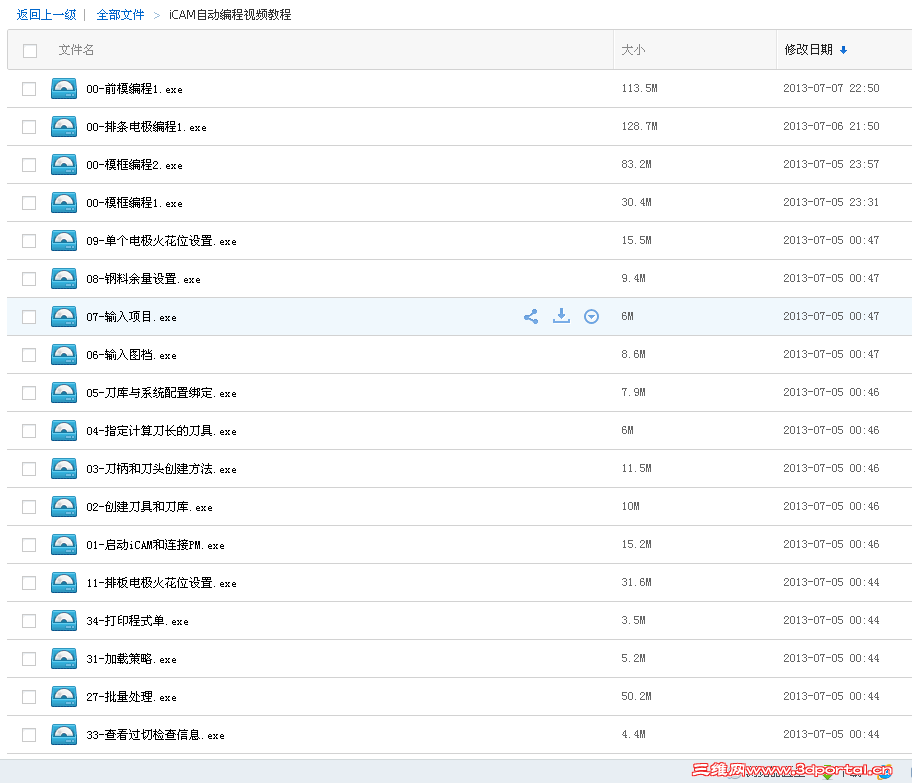Click the 50.2M size value
This screenshot has height=783, width=912.
pos(636,696)
